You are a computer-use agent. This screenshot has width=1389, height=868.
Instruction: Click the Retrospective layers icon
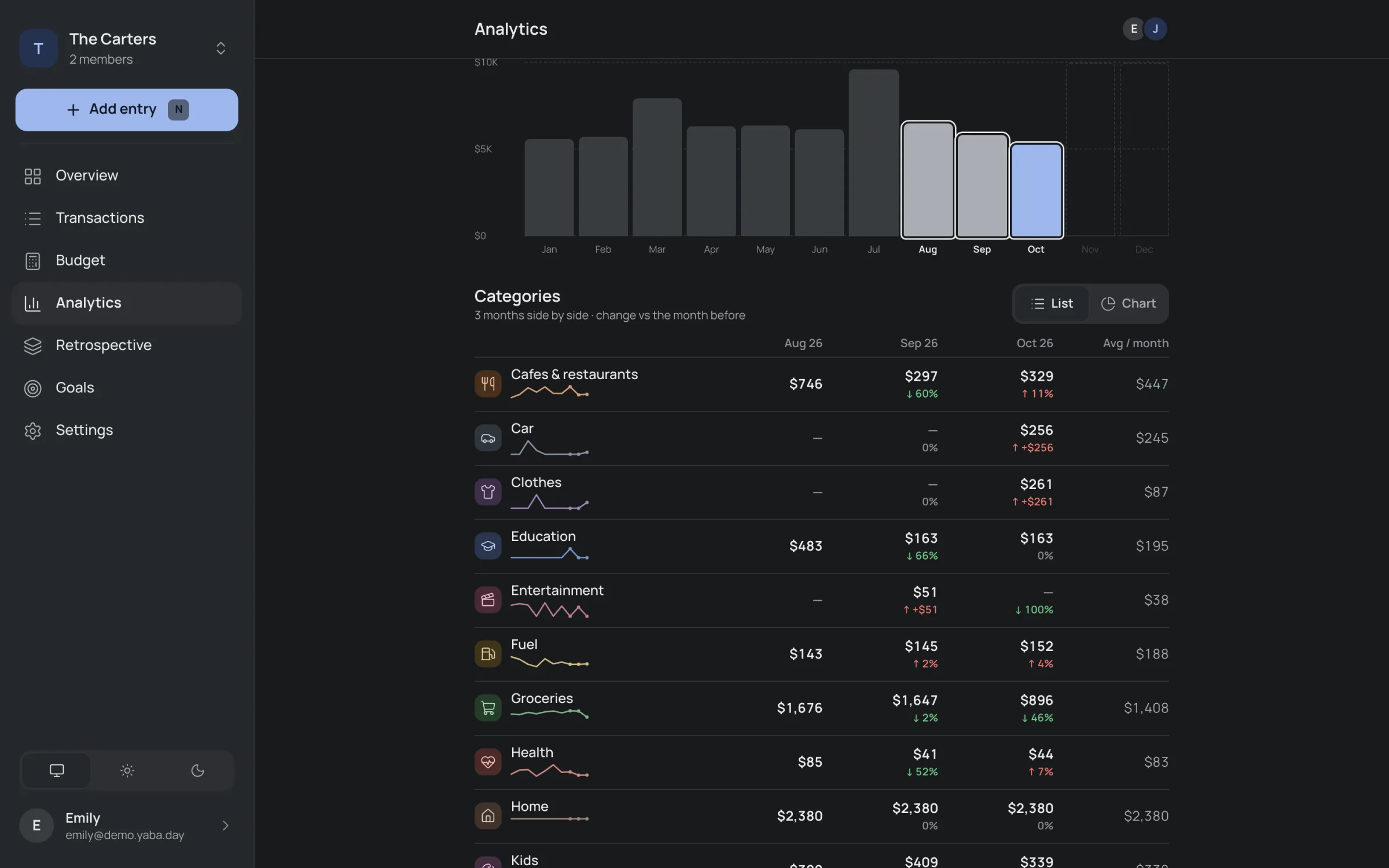pyautogui.click(x=32, y=345)
